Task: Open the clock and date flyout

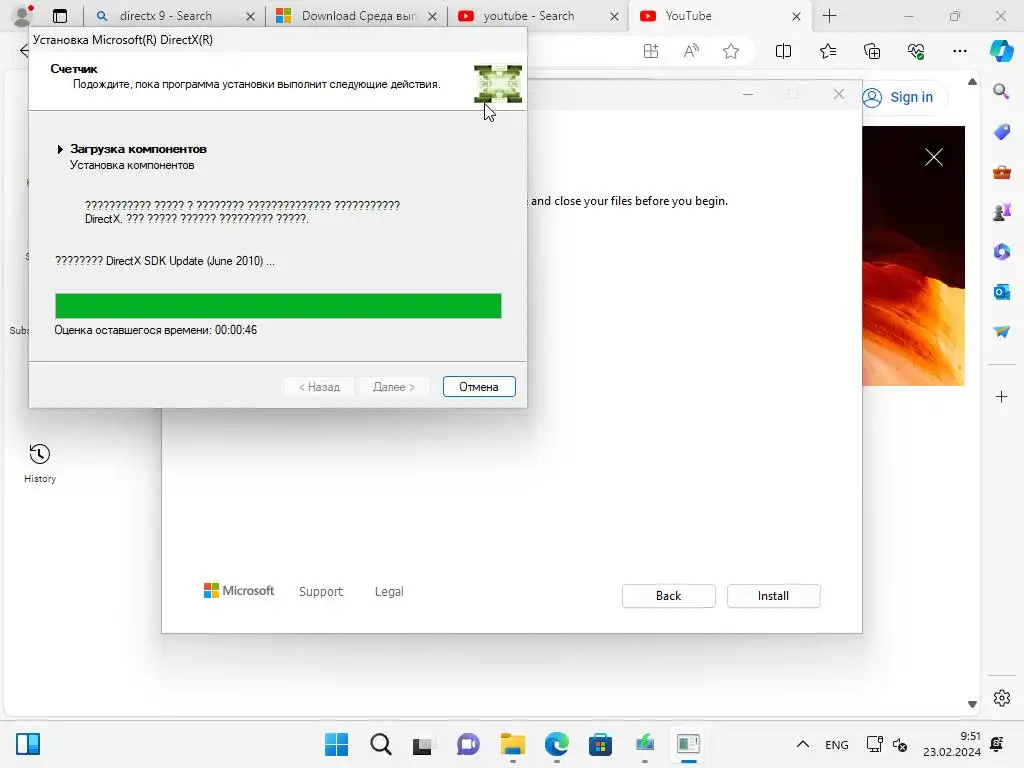Action: [952, 744]
